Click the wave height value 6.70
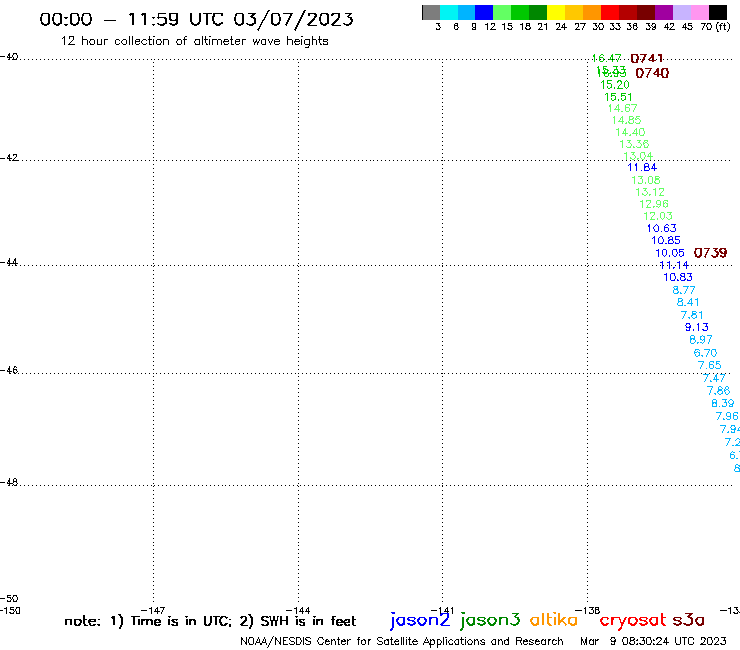Image resolution: width=740 pixels, height=650 pixels. coord(705,353)
